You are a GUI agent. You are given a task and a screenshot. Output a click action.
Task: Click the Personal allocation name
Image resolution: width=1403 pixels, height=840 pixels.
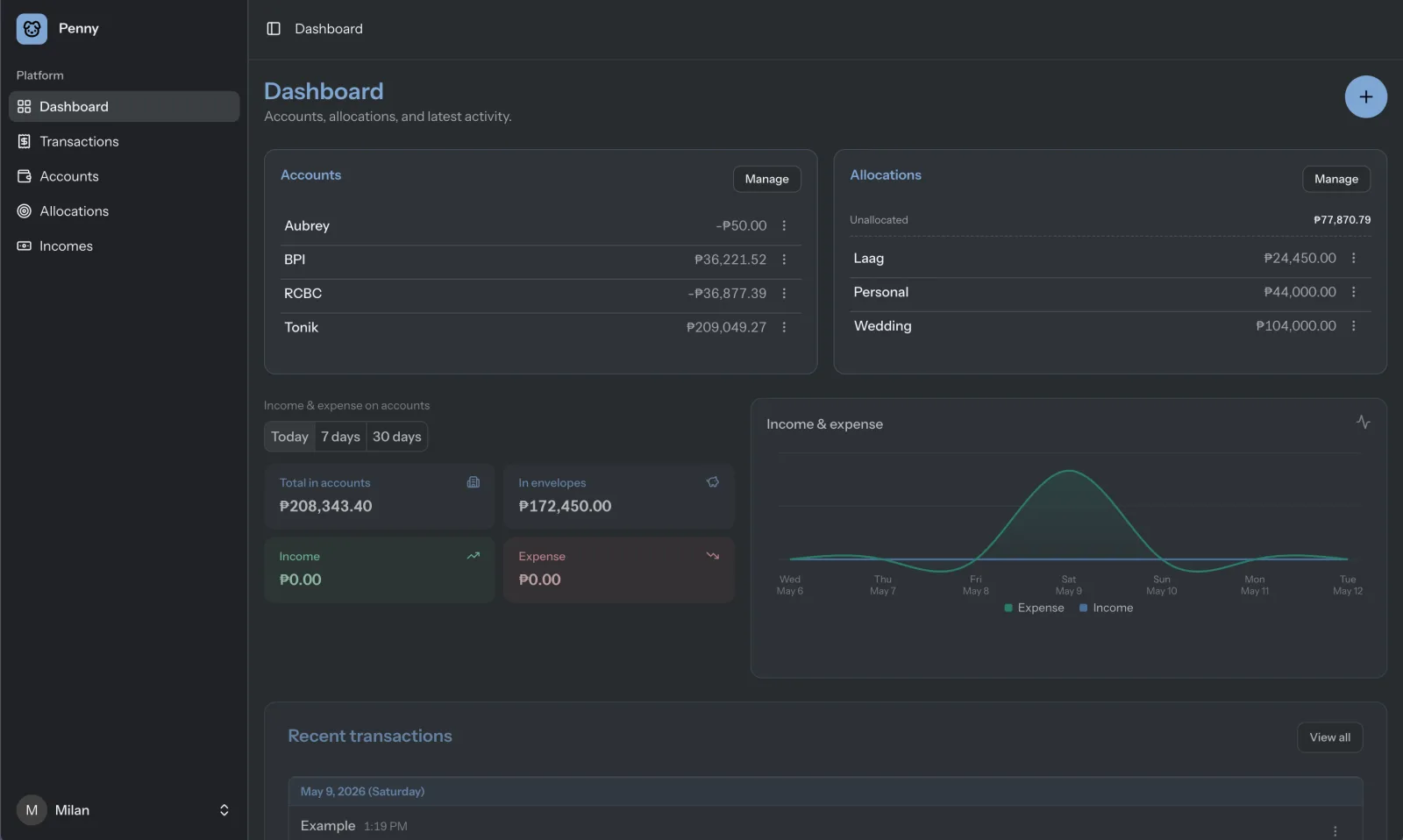(x=880, y=292)
